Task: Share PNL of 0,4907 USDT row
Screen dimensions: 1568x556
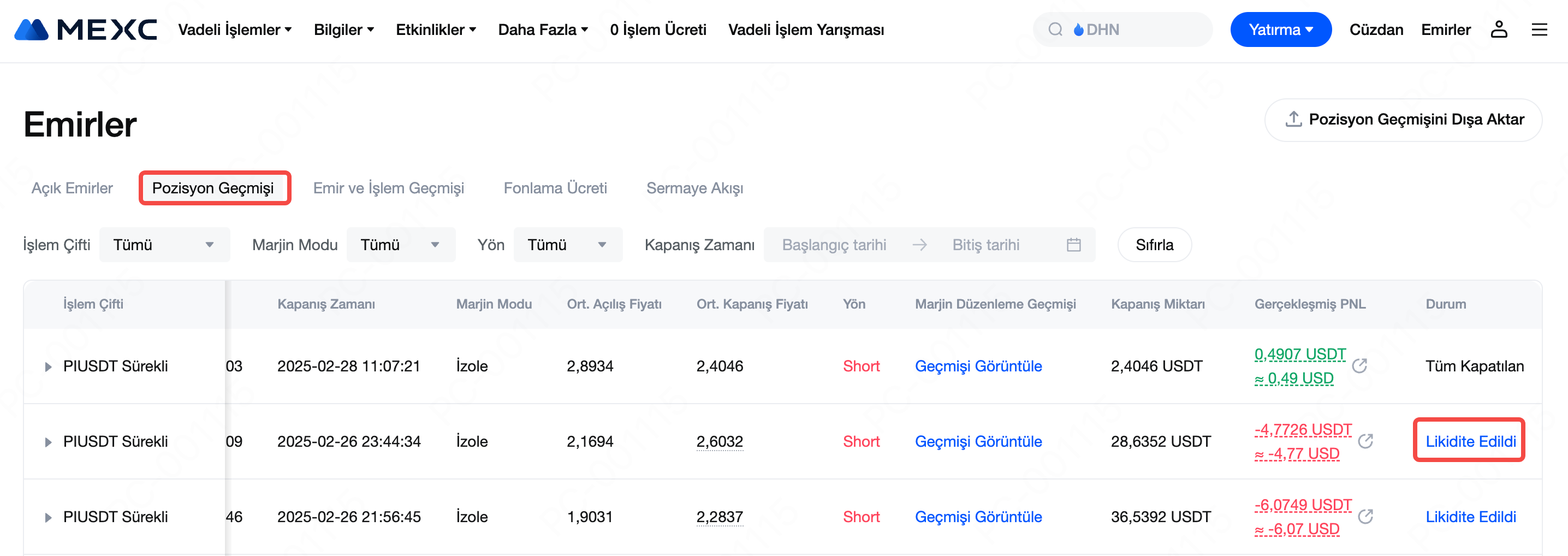Action: [x=1359, y=366]
